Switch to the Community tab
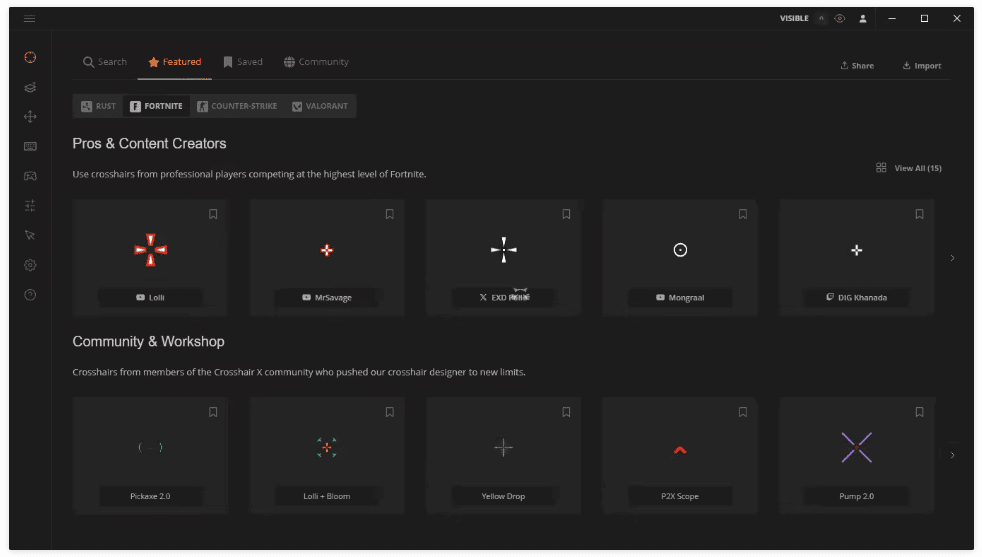 click(x=316, y=62)
